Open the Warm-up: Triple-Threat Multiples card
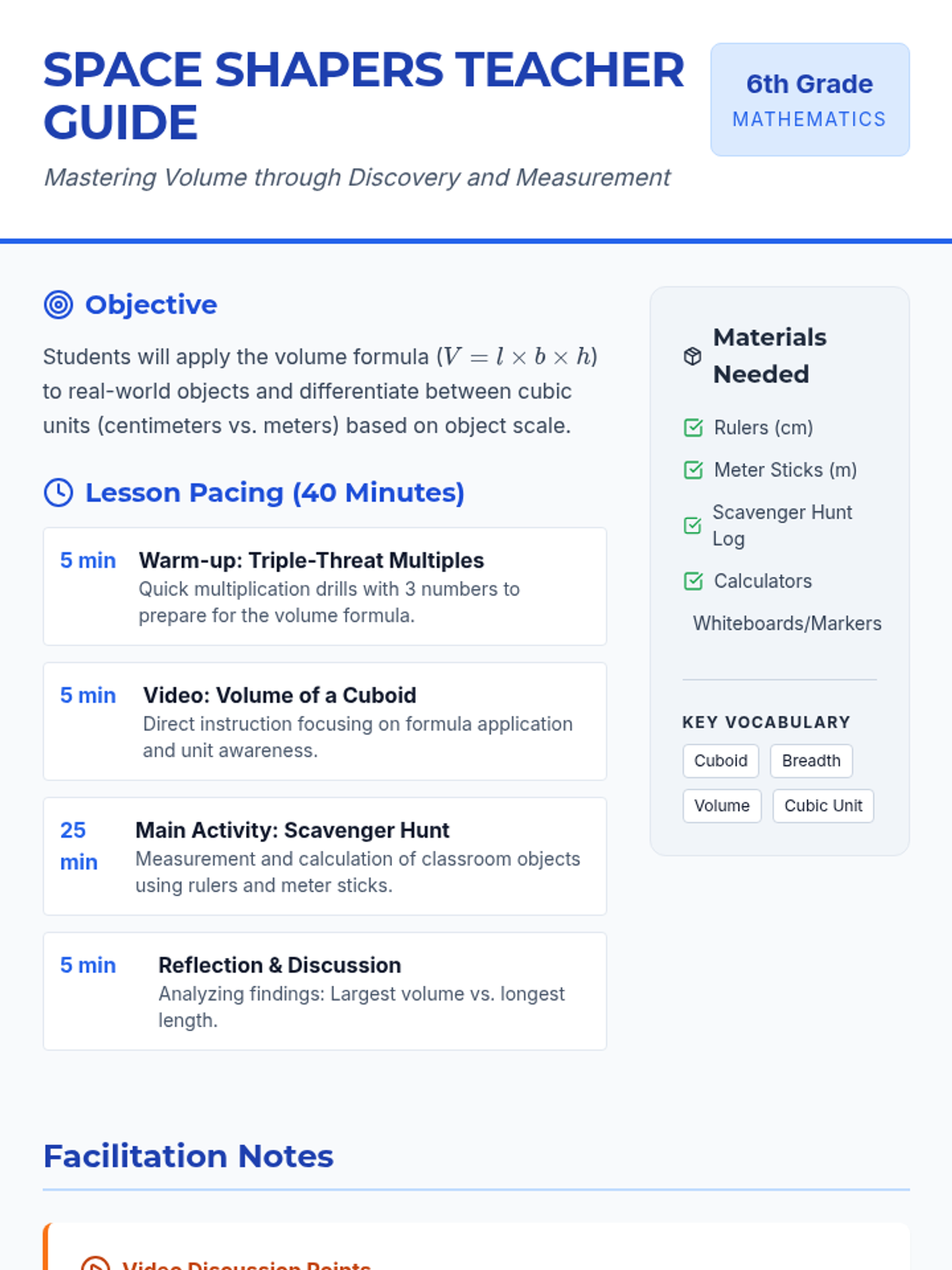This screenshot has height=1270, width=952. pyautogui.click(x=324, y=587)
